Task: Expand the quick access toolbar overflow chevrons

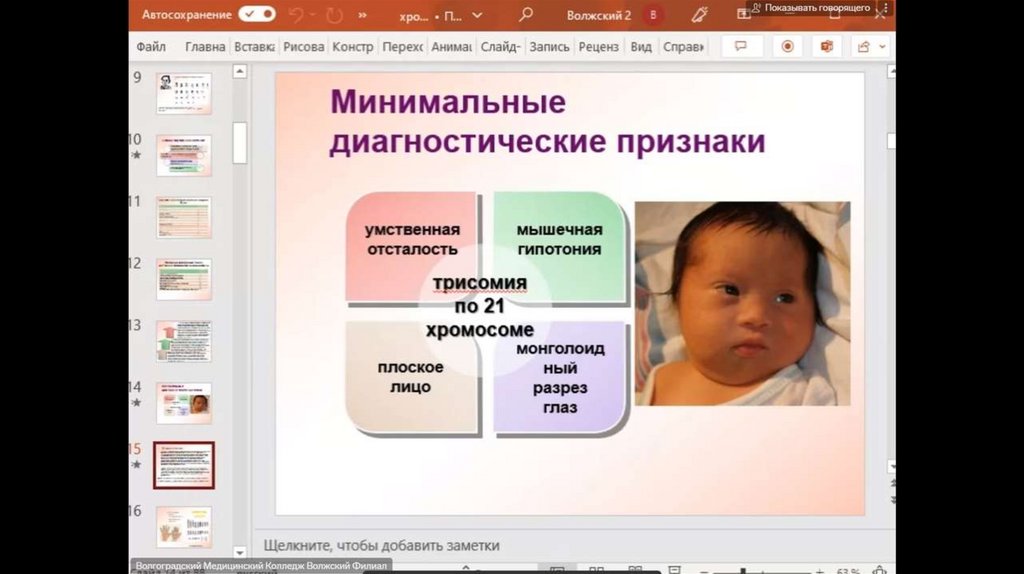Action: [x=362, y=15]
